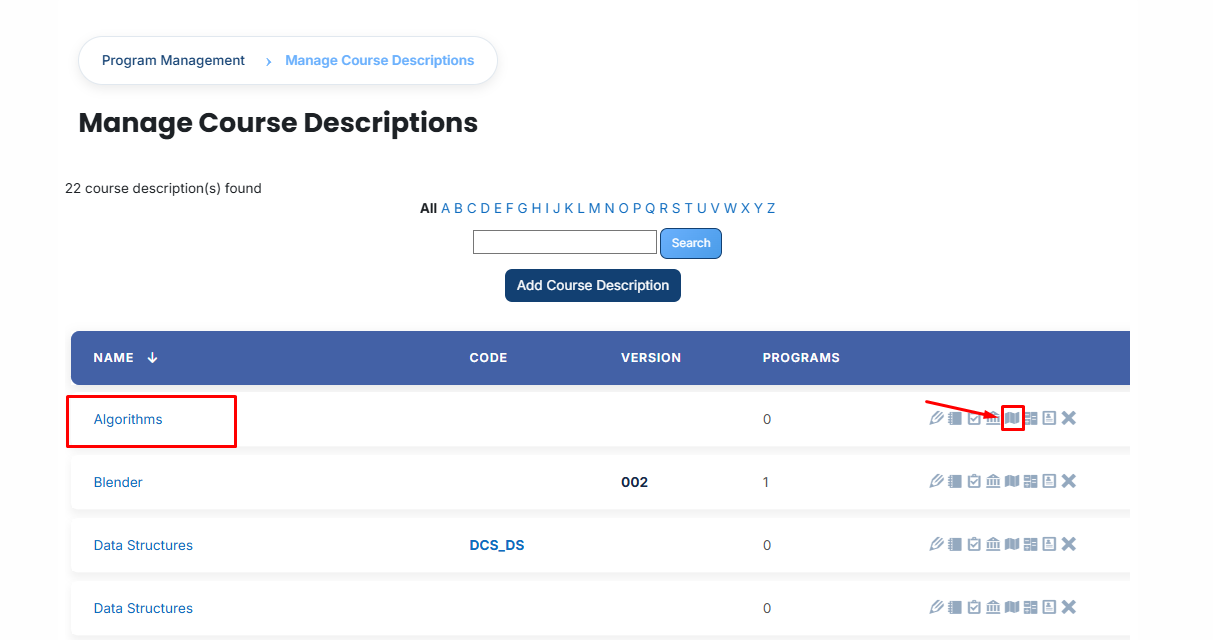The image size is (1213, 640).
Task: Filter courses by the letter D
Action: point(485,208)
